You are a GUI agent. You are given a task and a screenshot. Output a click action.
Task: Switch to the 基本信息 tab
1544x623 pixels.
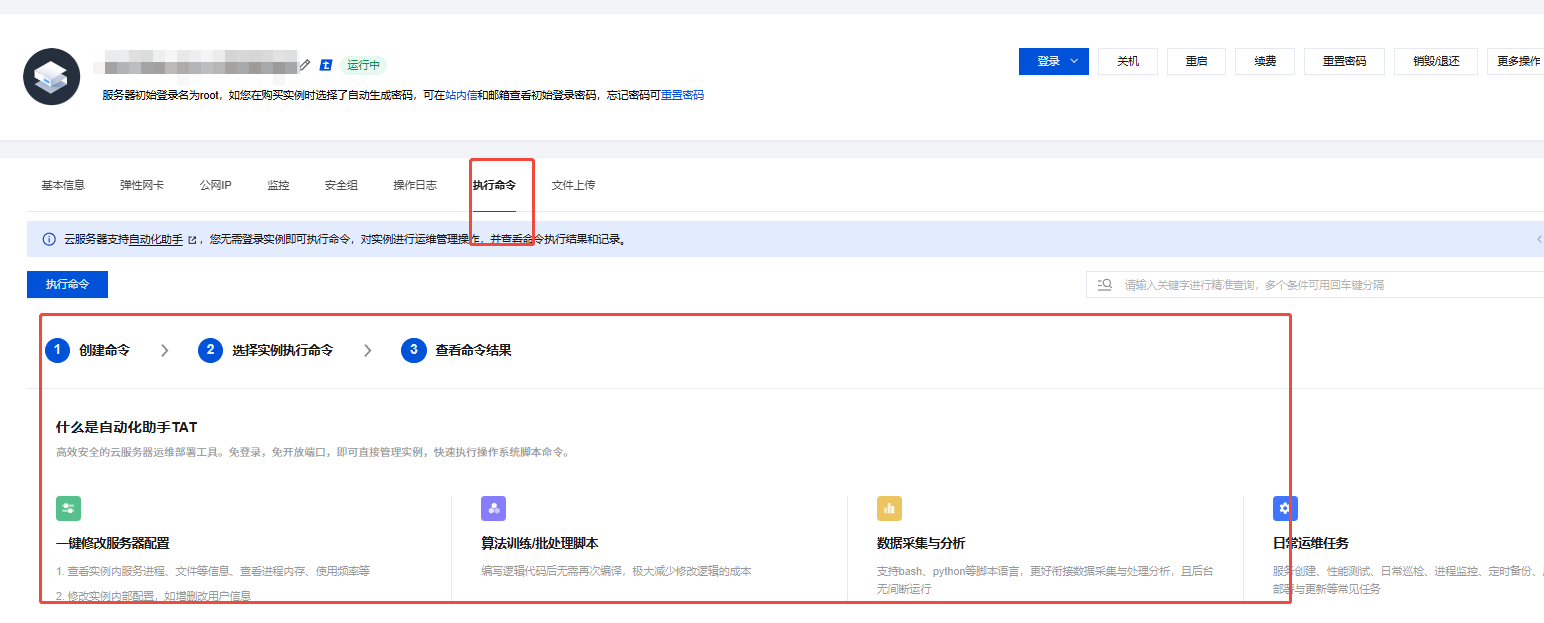[x=62, y=184]
